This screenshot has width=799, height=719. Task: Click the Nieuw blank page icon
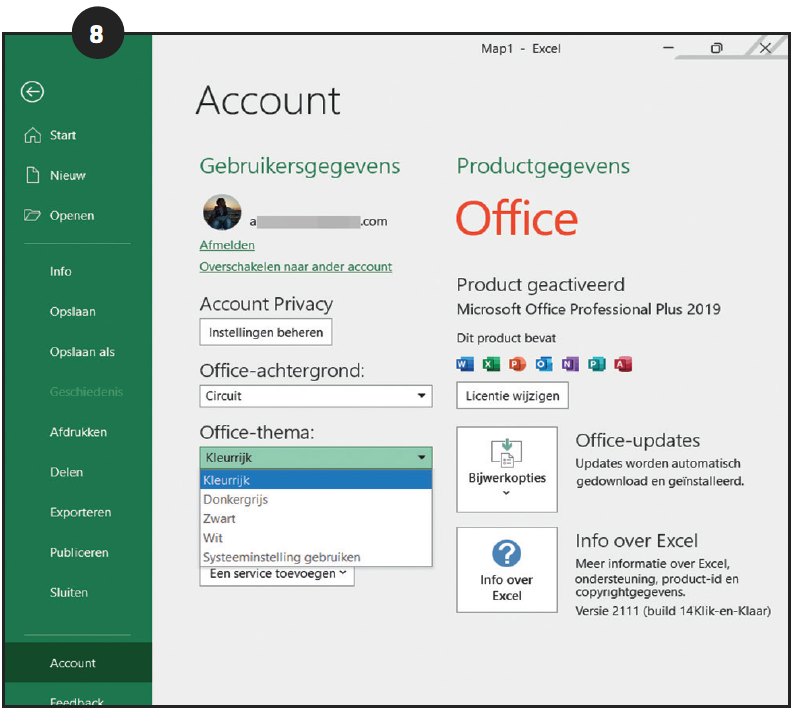[x=33, y=175]
